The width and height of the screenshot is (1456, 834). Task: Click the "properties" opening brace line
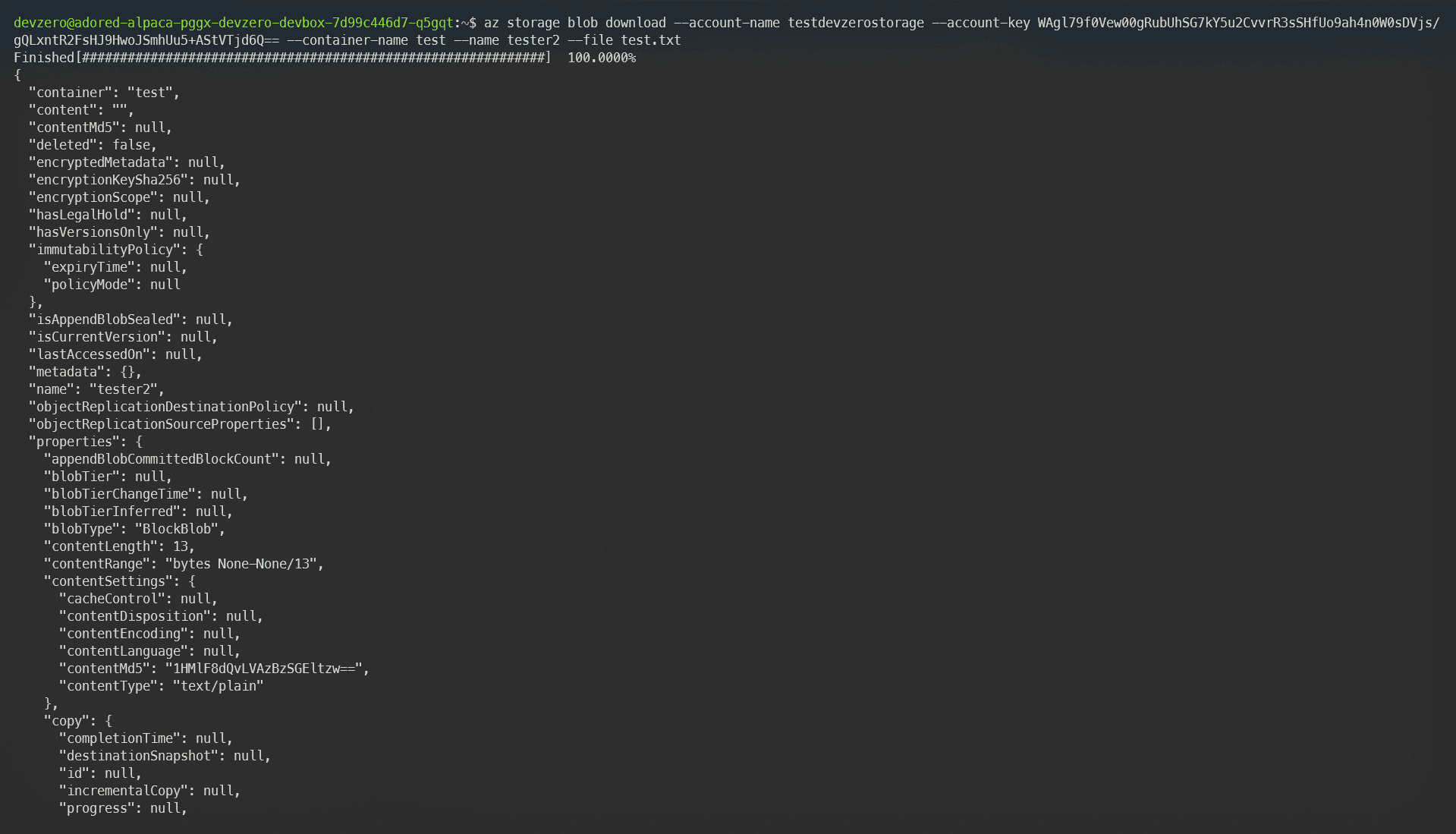pyautogui.click(x=85, y=442)
